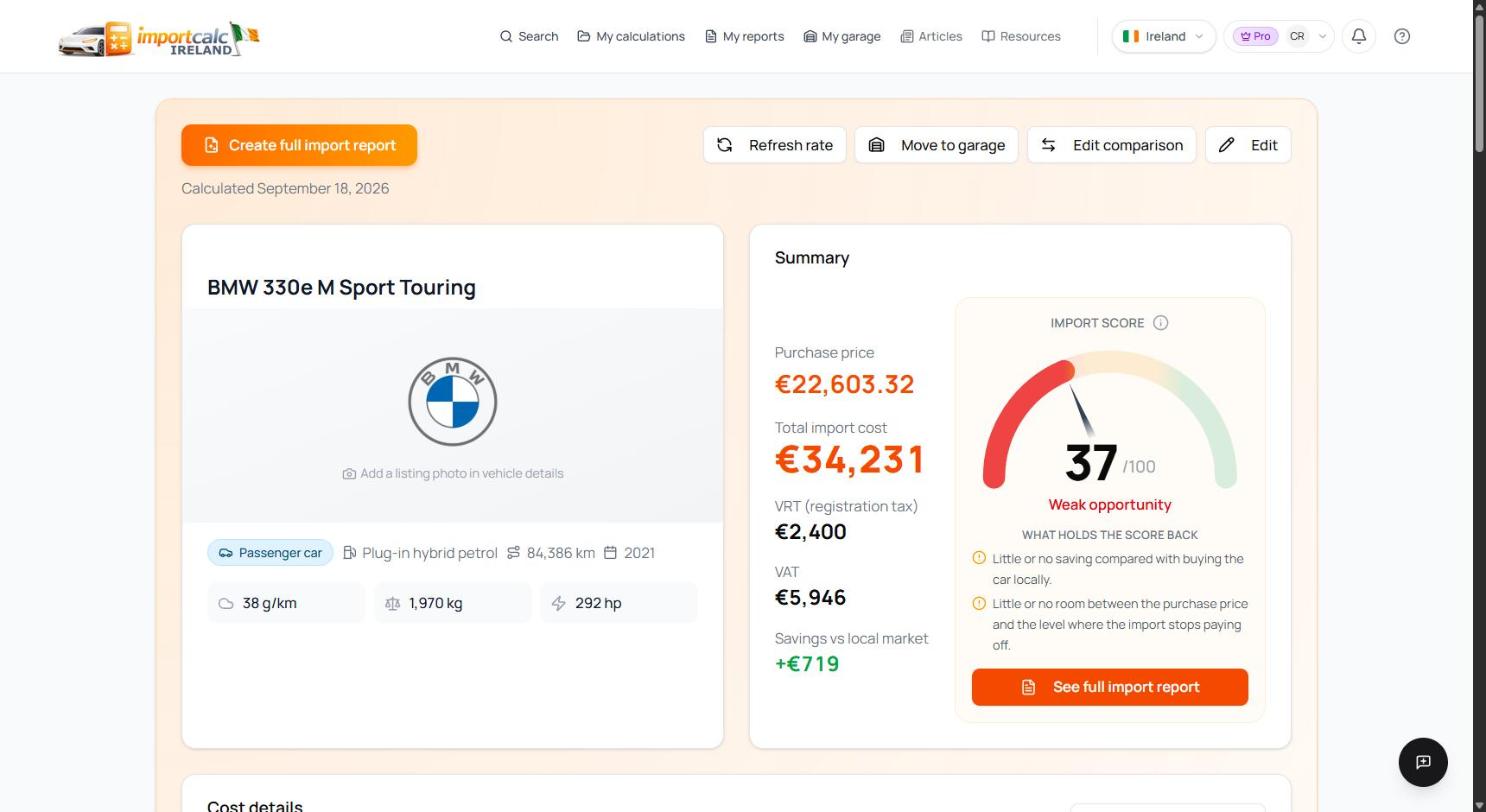Click the purchase price €22,603.32
This screenshot has height=812, width=1486.
[844, 384]
